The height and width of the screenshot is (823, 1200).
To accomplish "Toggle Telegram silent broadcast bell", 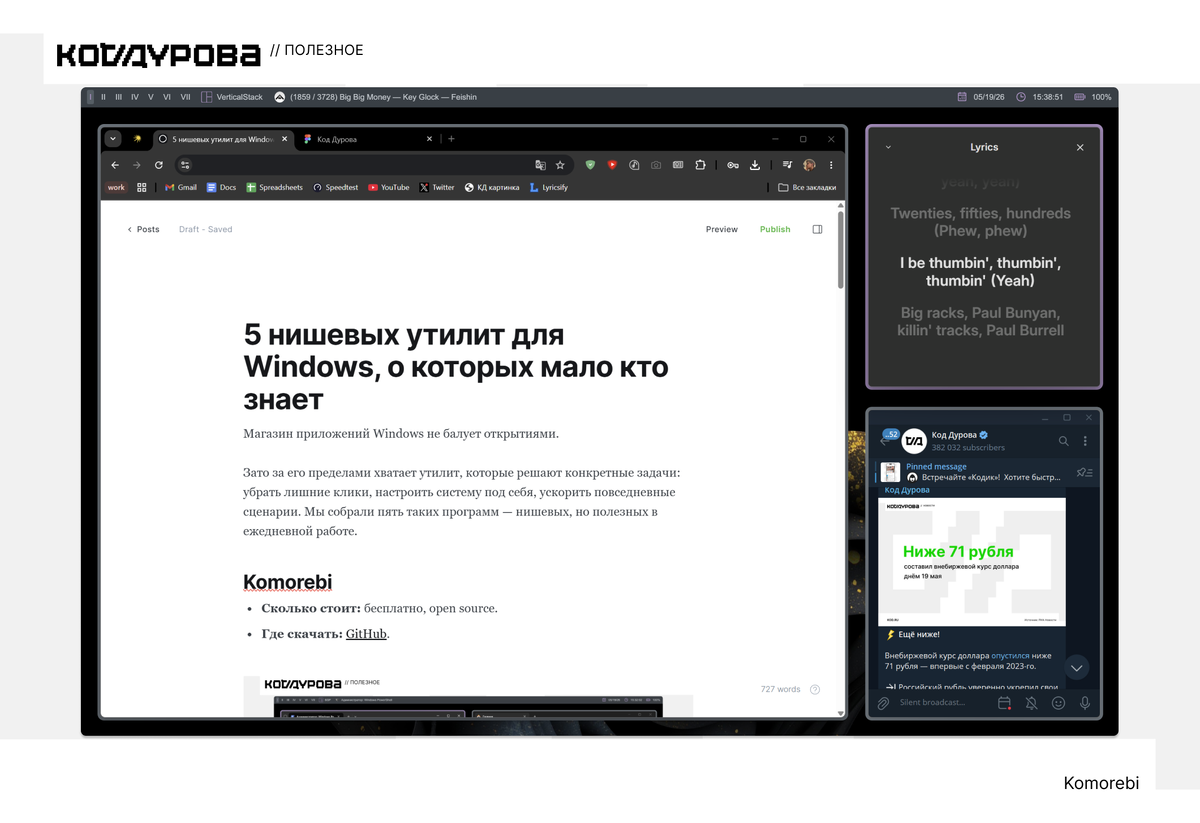I will click(1031, 703).
